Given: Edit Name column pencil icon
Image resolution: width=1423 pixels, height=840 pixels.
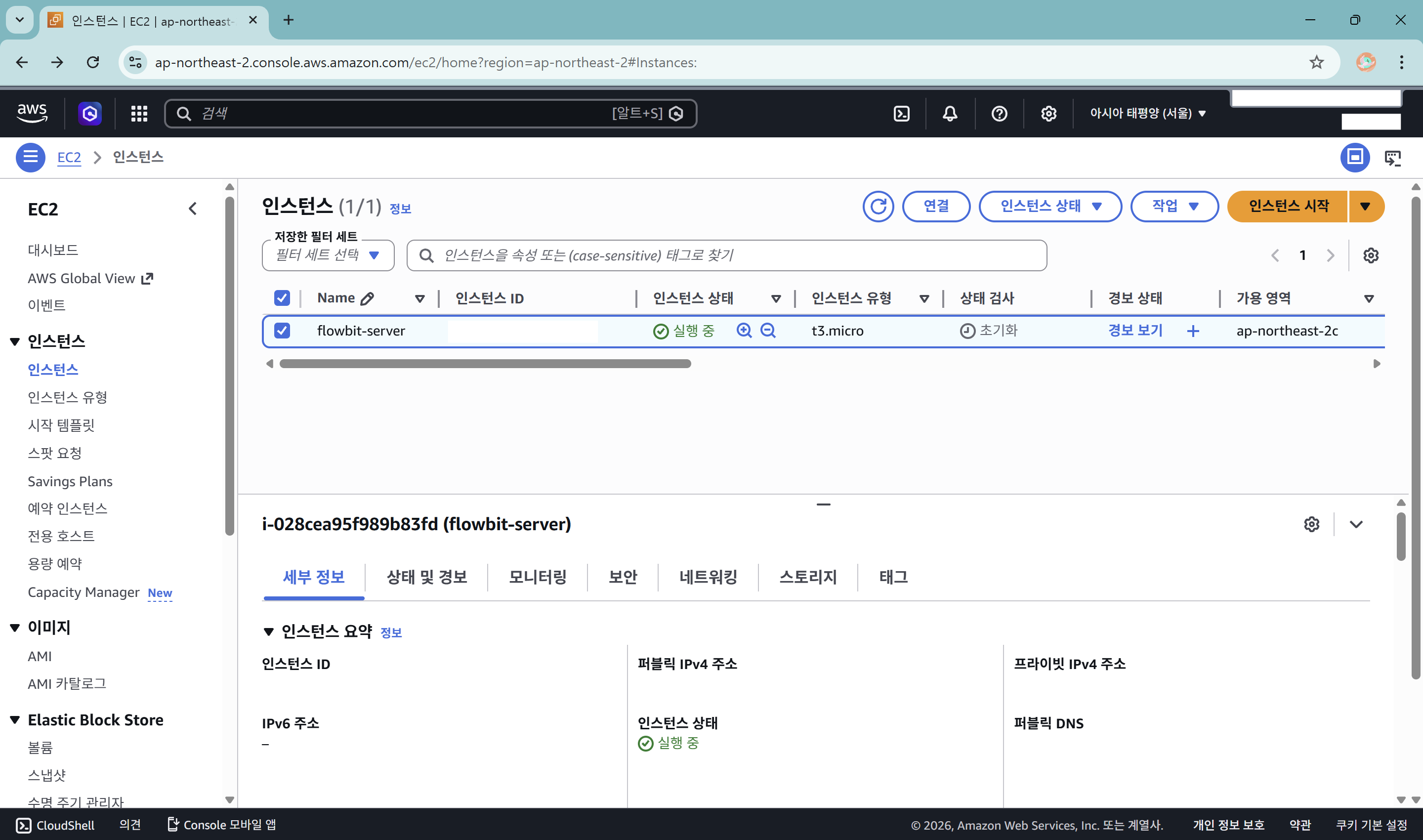Looking at the screenshot, I should point(367,298).
